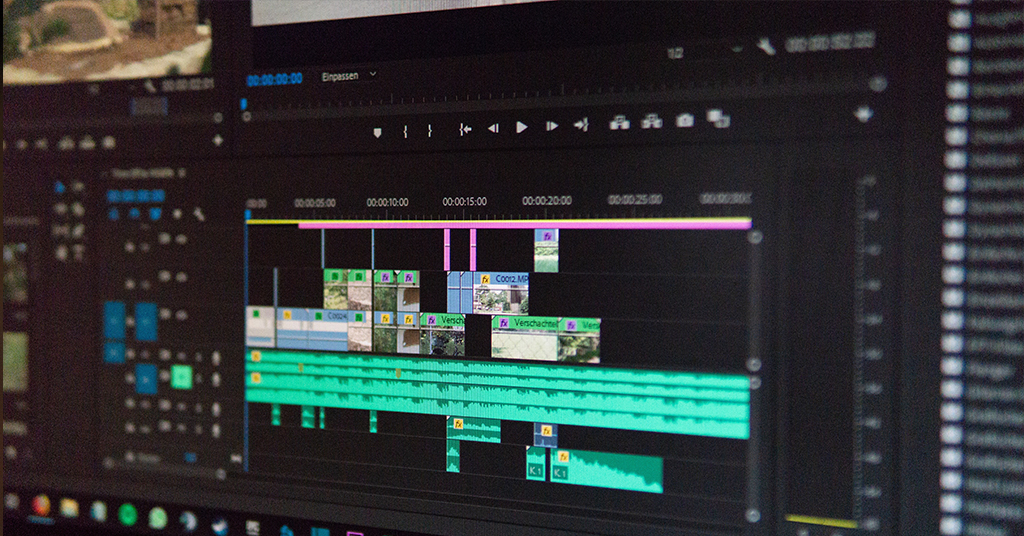The width and height of the screenshot is (1024, 536).
Task: Click the fx badge on the C0012 clip
Action: 485,279
